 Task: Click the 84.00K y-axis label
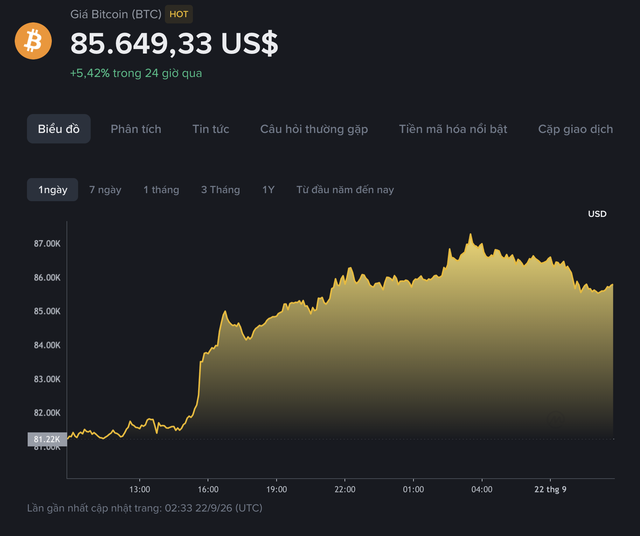[x=47, y=345]
